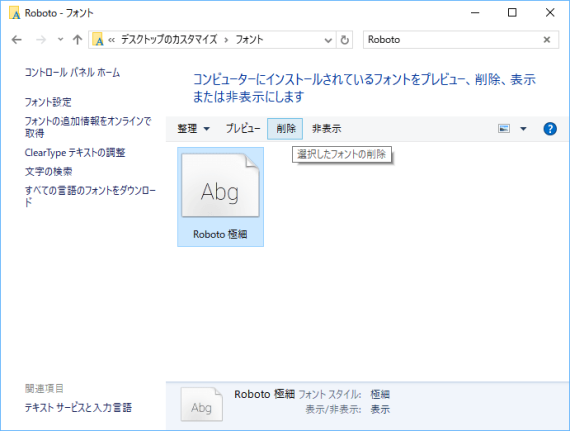Expand the view options dropdown arrow
Image resolution: width=570 pixels, height=431 pixels.
[523, 129]
